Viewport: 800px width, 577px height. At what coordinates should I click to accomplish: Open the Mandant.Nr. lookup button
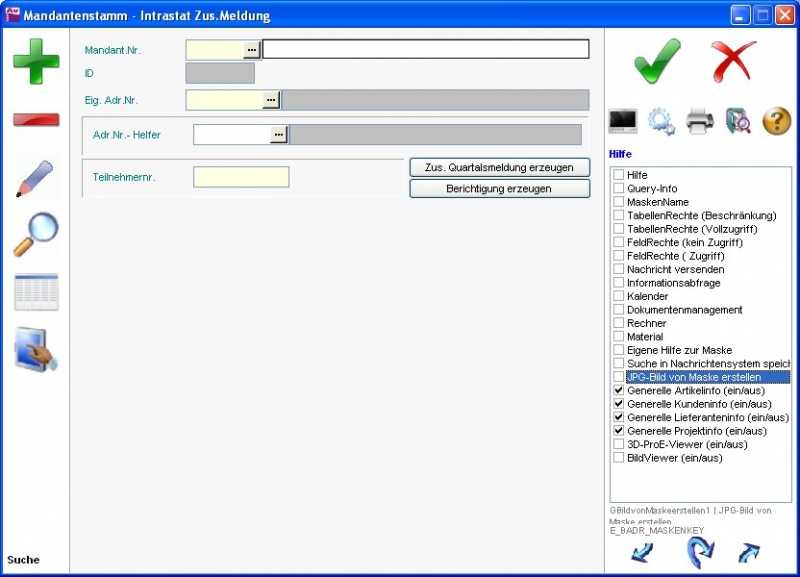pyautogui.click(x=252, y=49)
